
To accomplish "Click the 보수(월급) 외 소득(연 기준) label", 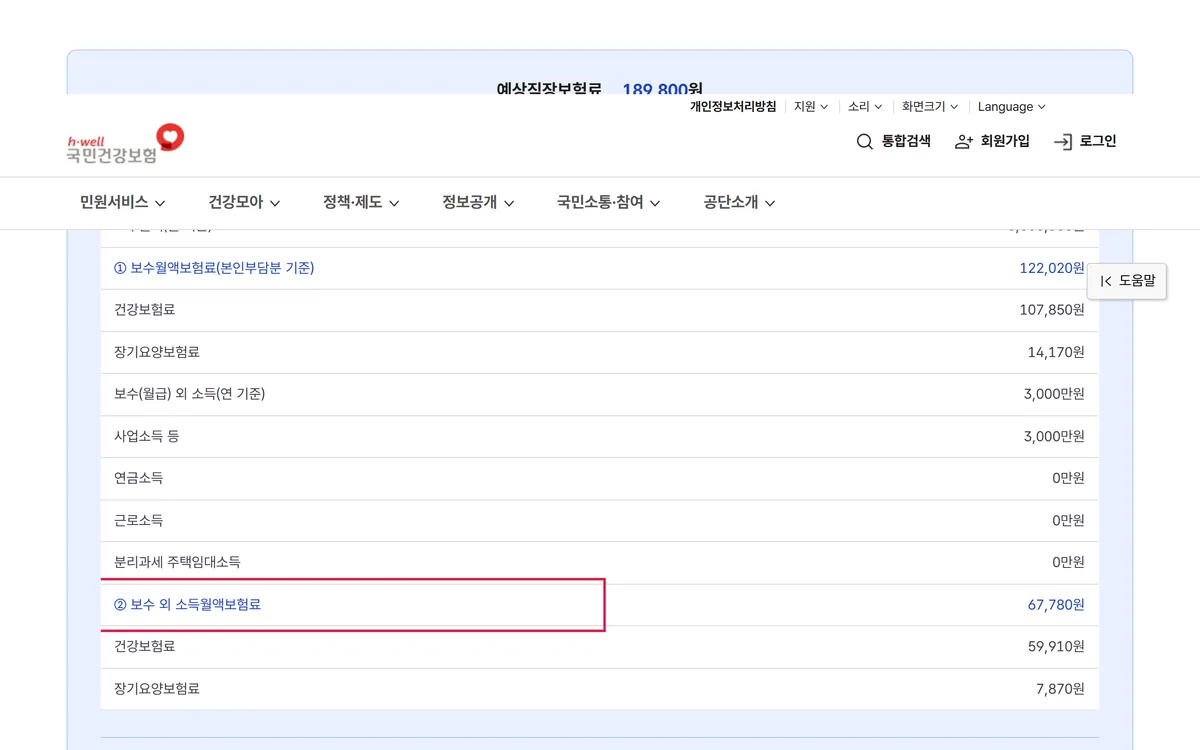I will tap(190, 394).
